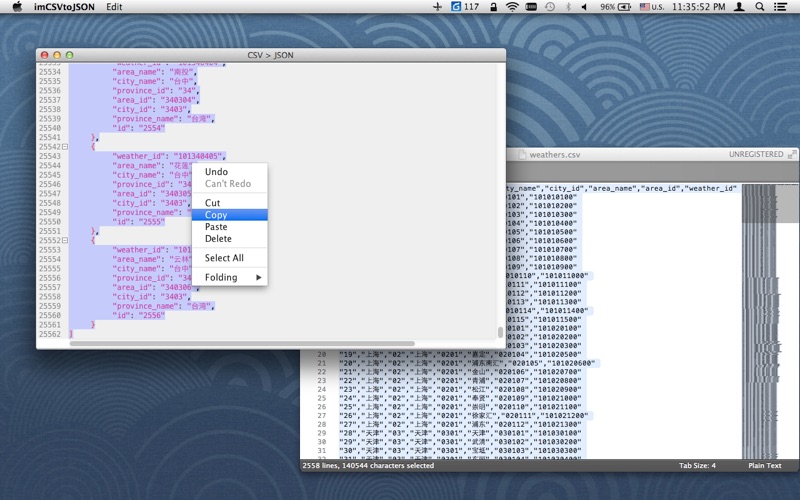Click the CSV row starting with "28"

coord(460,433)
